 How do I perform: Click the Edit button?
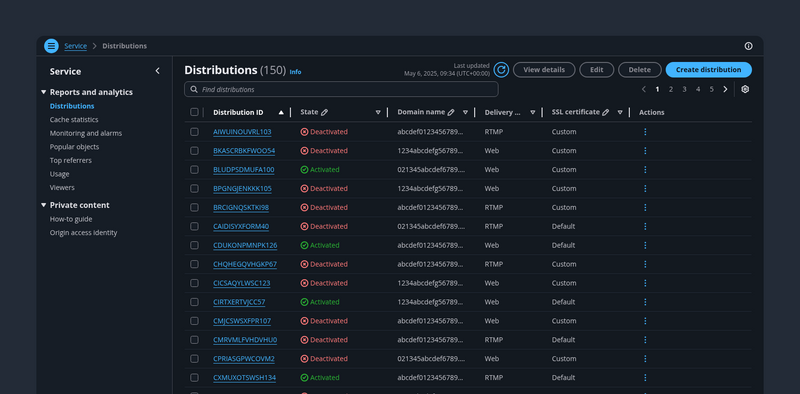(596, 70)
